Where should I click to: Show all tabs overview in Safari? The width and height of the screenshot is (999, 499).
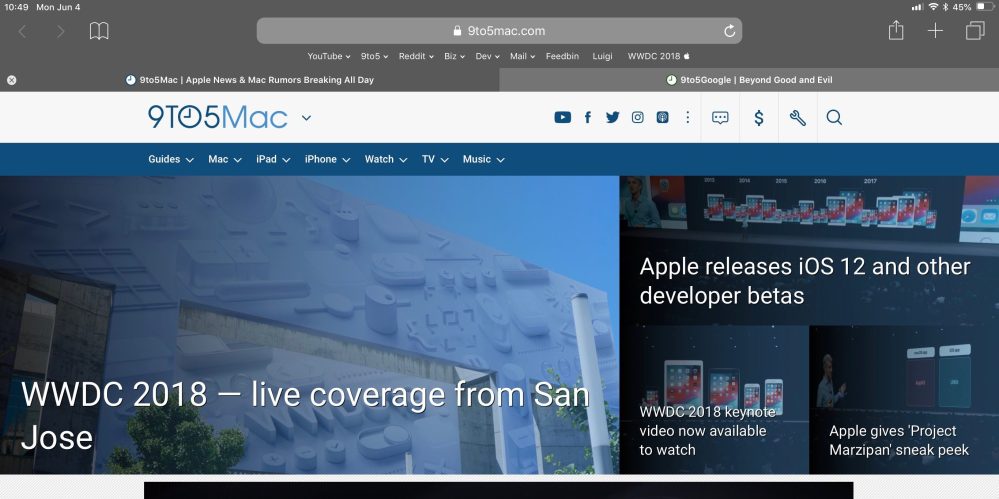click(974, 31)
